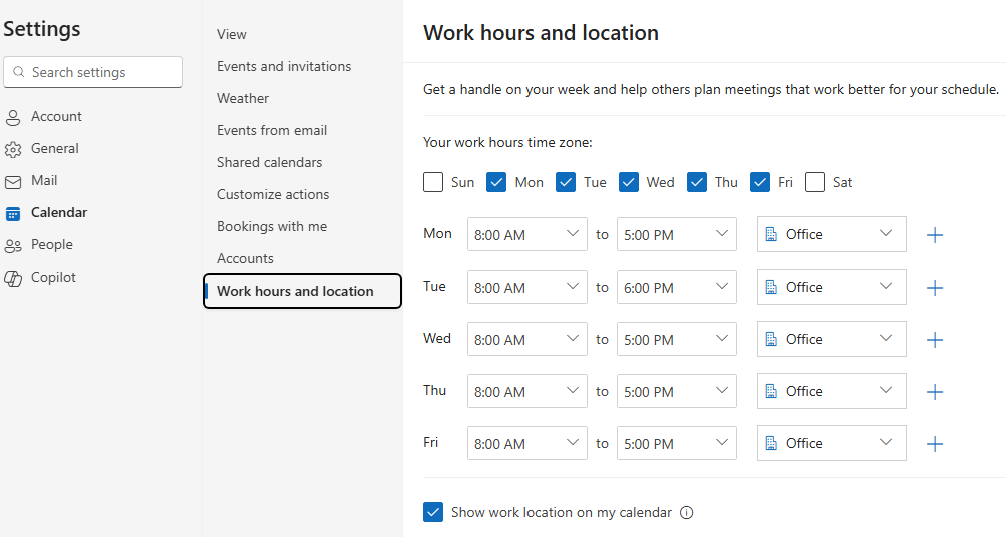Go to Account settings category
The height and width of the screenshot is (537, 1006).
coord(56,117)
